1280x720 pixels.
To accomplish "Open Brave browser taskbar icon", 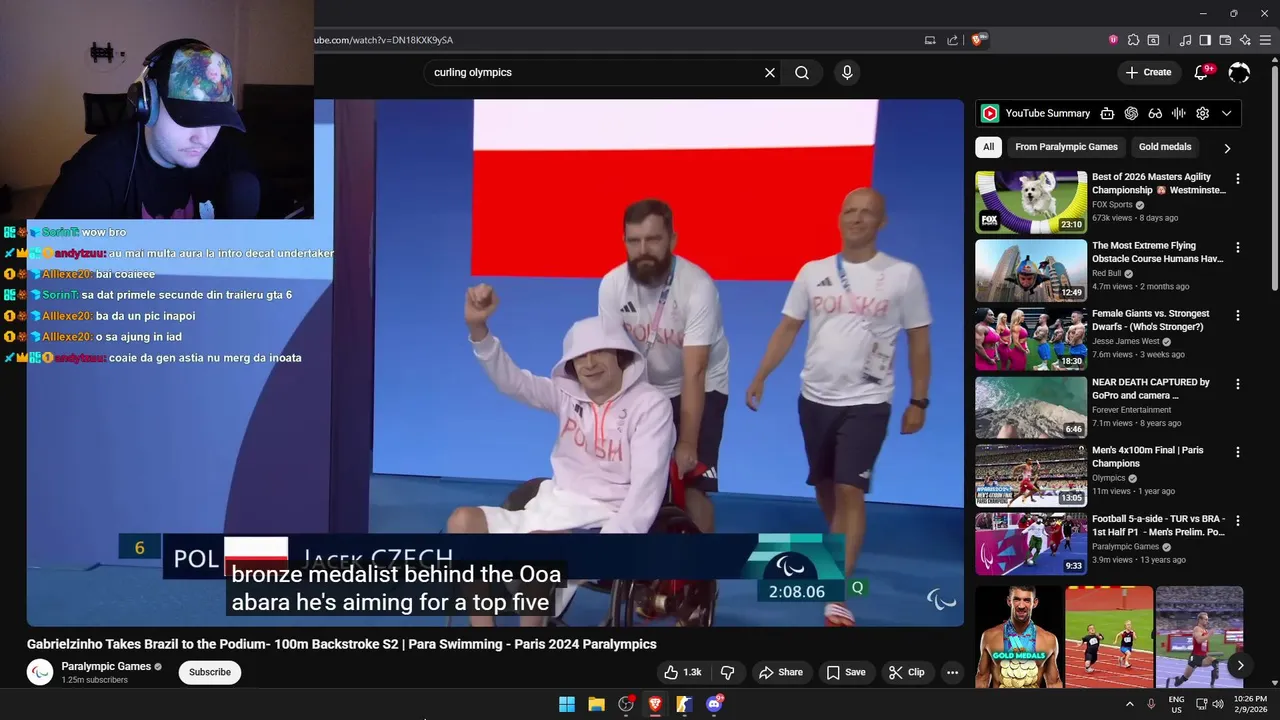I will click(655, 704).
